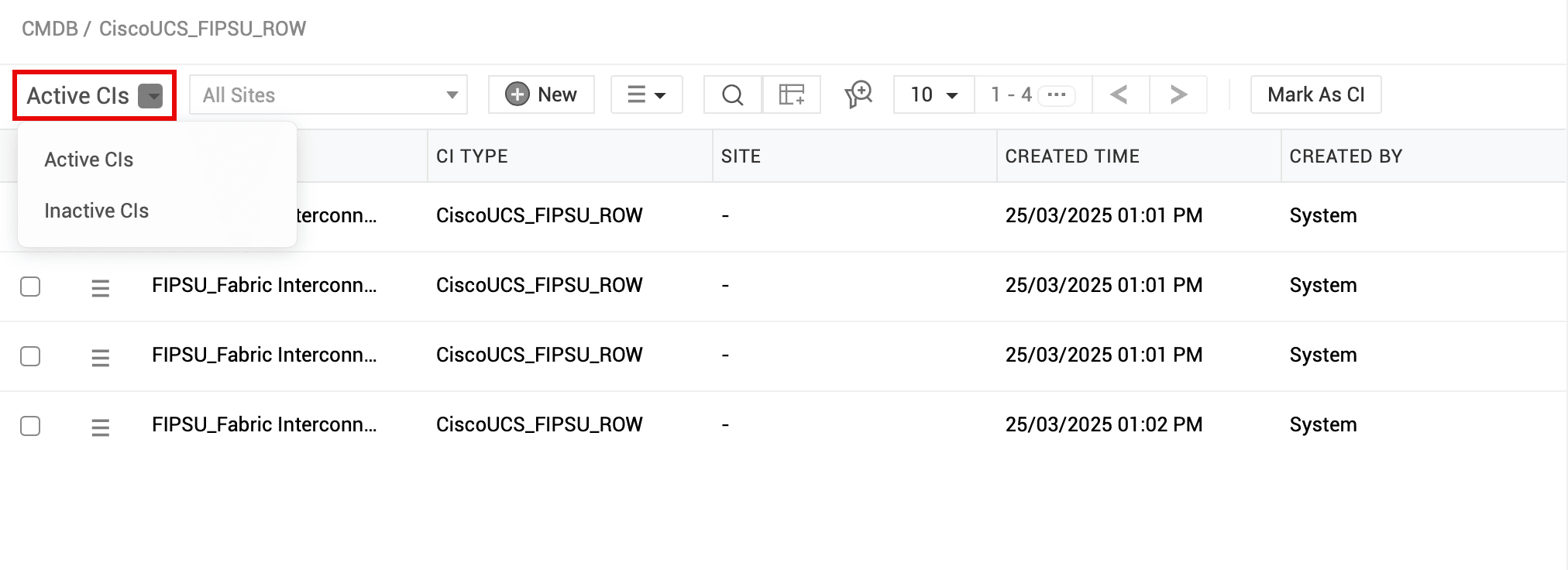
Task: Open row actions menu for third CI row
Action: click(100, 358)
